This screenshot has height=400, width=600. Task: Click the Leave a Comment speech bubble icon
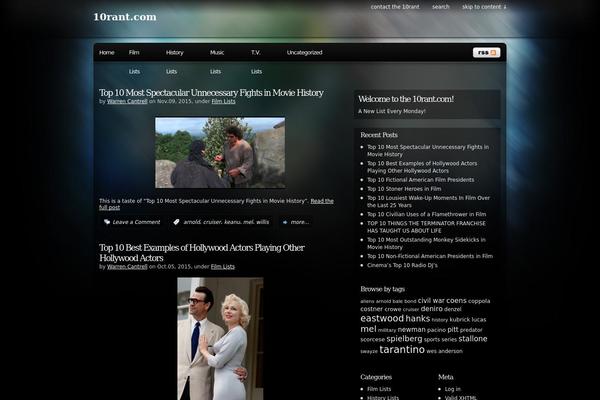tap(107, 222)
